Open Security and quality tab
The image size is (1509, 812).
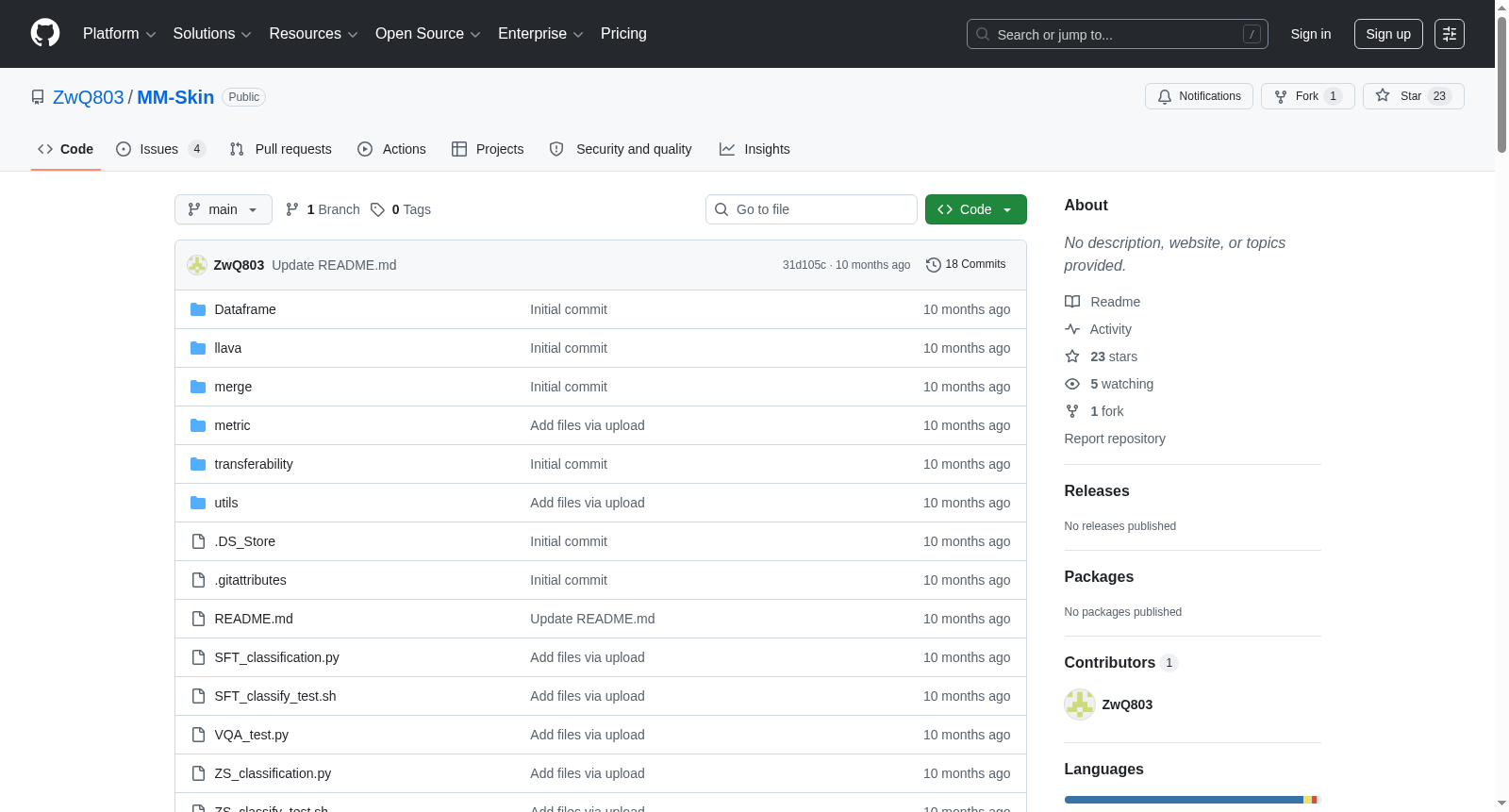coord(621,149)
